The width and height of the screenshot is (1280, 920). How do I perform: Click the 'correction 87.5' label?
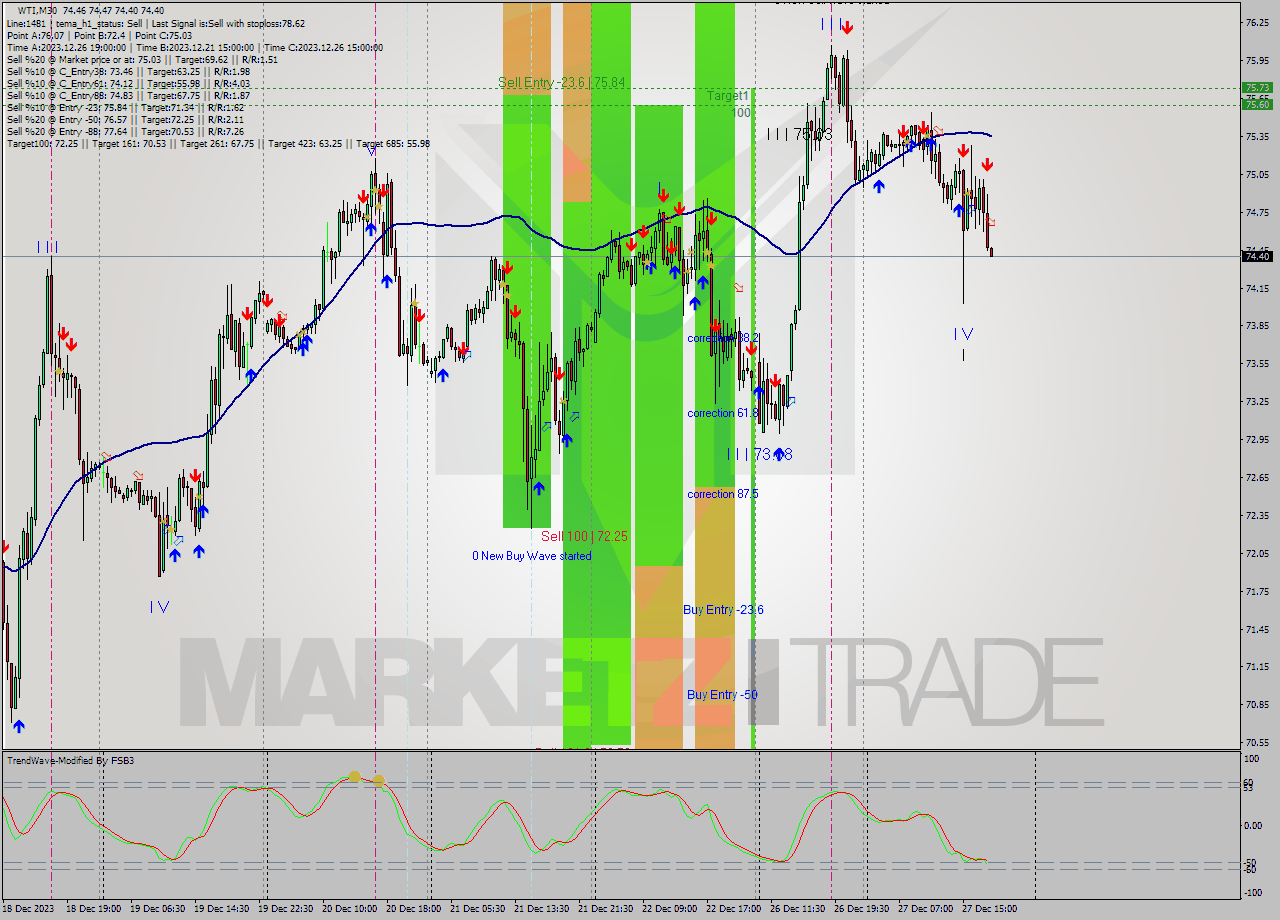723,494
